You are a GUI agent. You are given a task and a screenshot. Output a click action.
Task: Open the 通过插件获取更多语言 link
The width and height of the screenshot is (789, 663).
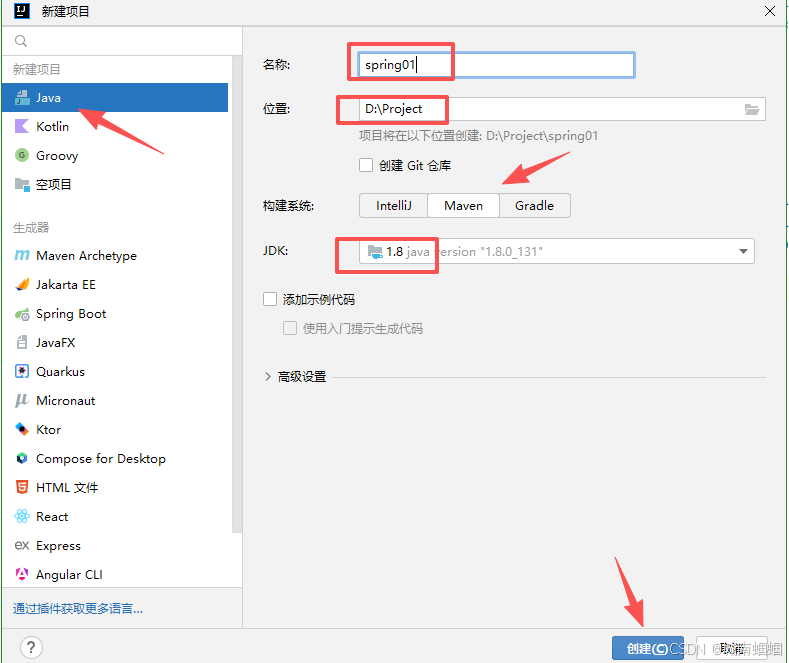78,608
